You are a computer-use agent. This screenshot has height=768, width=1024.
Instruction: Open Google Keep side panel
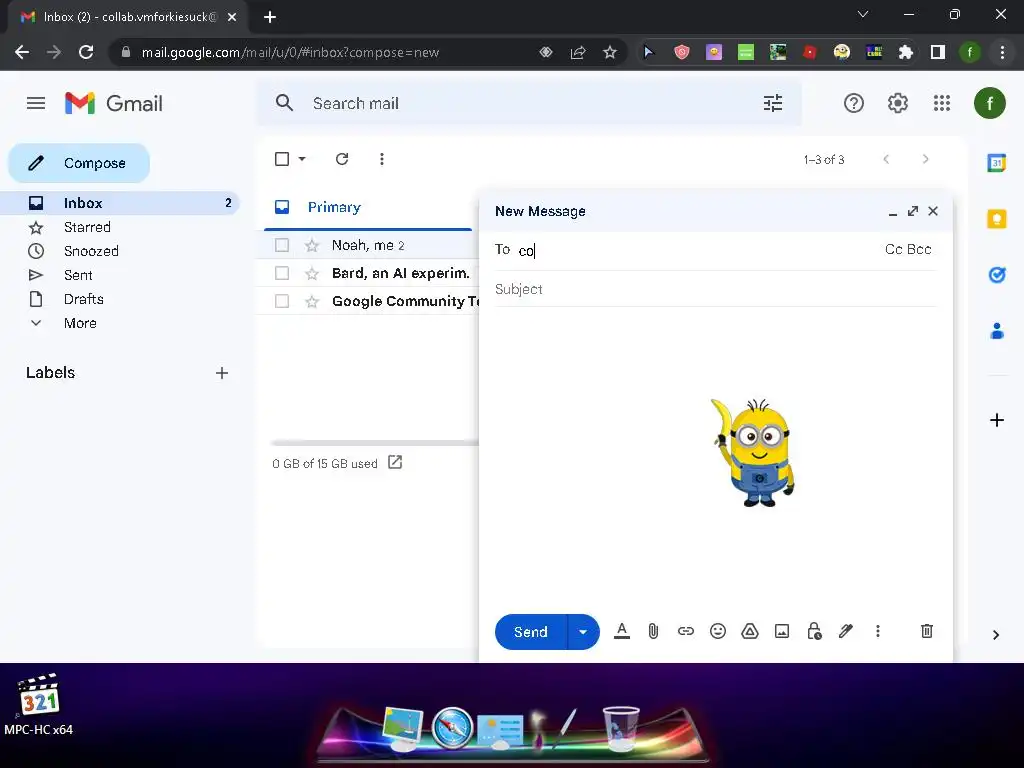pos(997,219)
